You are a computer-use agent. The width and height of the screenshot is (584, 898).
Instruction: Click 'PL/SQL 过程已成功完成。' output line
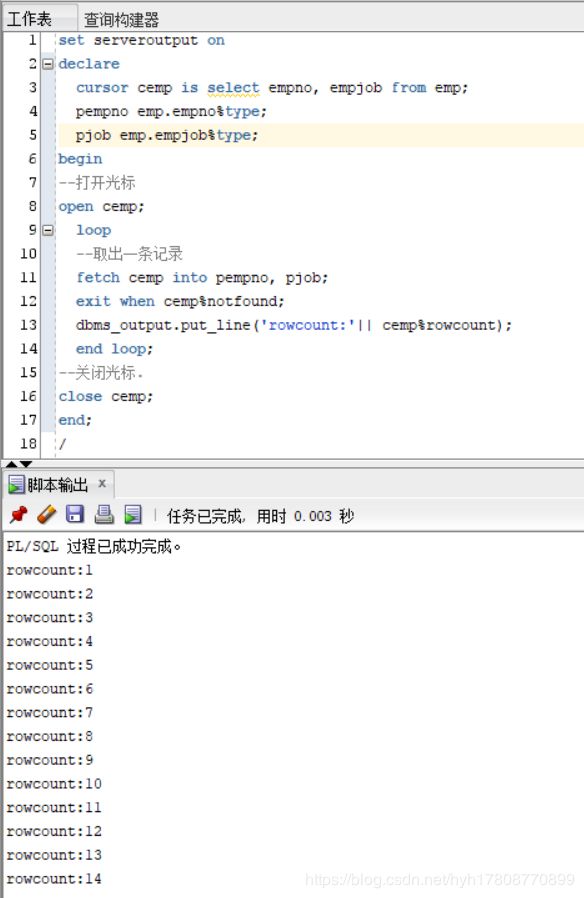click(94, 546)
